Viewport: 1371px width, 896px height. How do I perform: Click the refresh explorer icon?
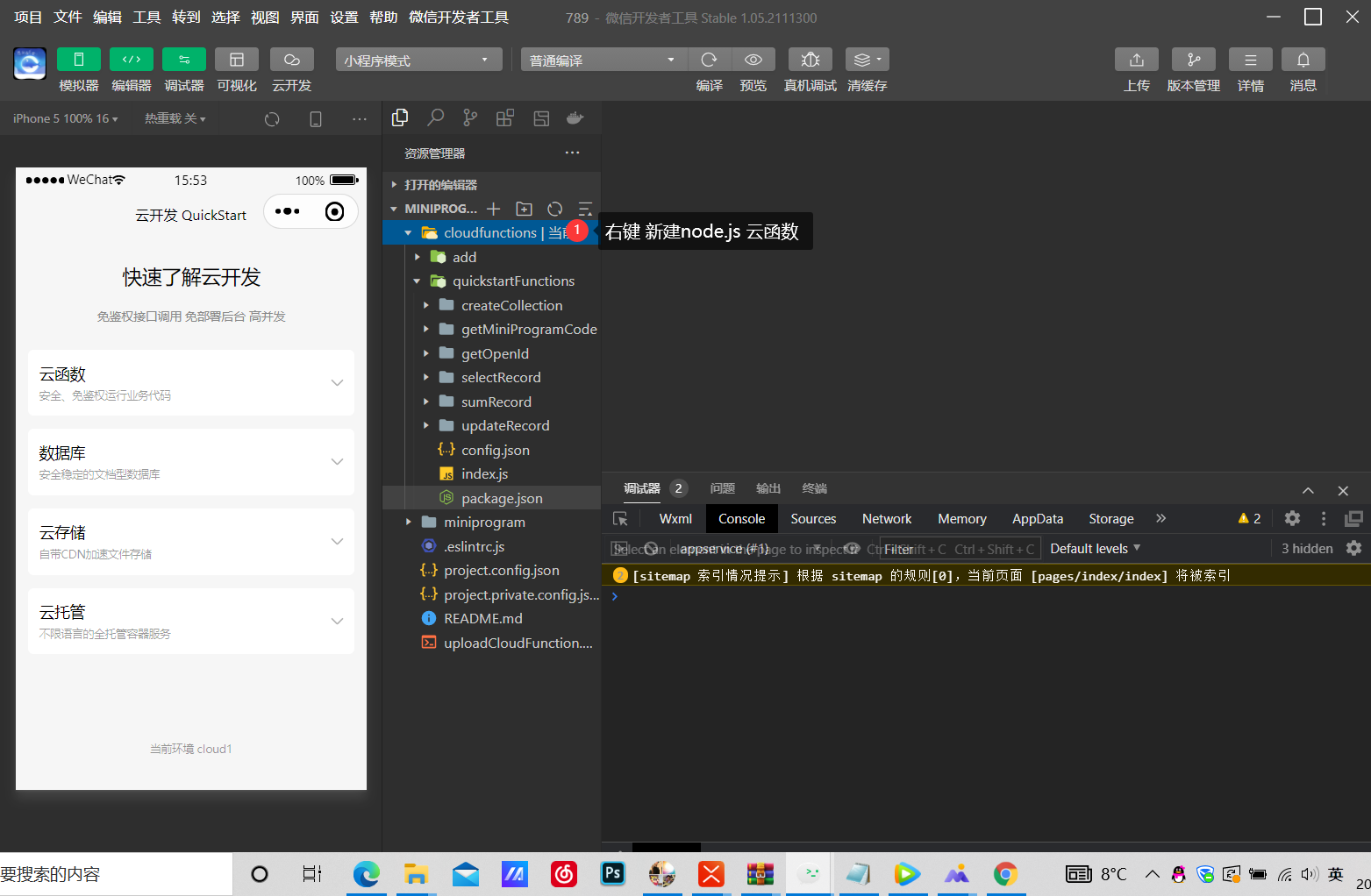point(555,209)
